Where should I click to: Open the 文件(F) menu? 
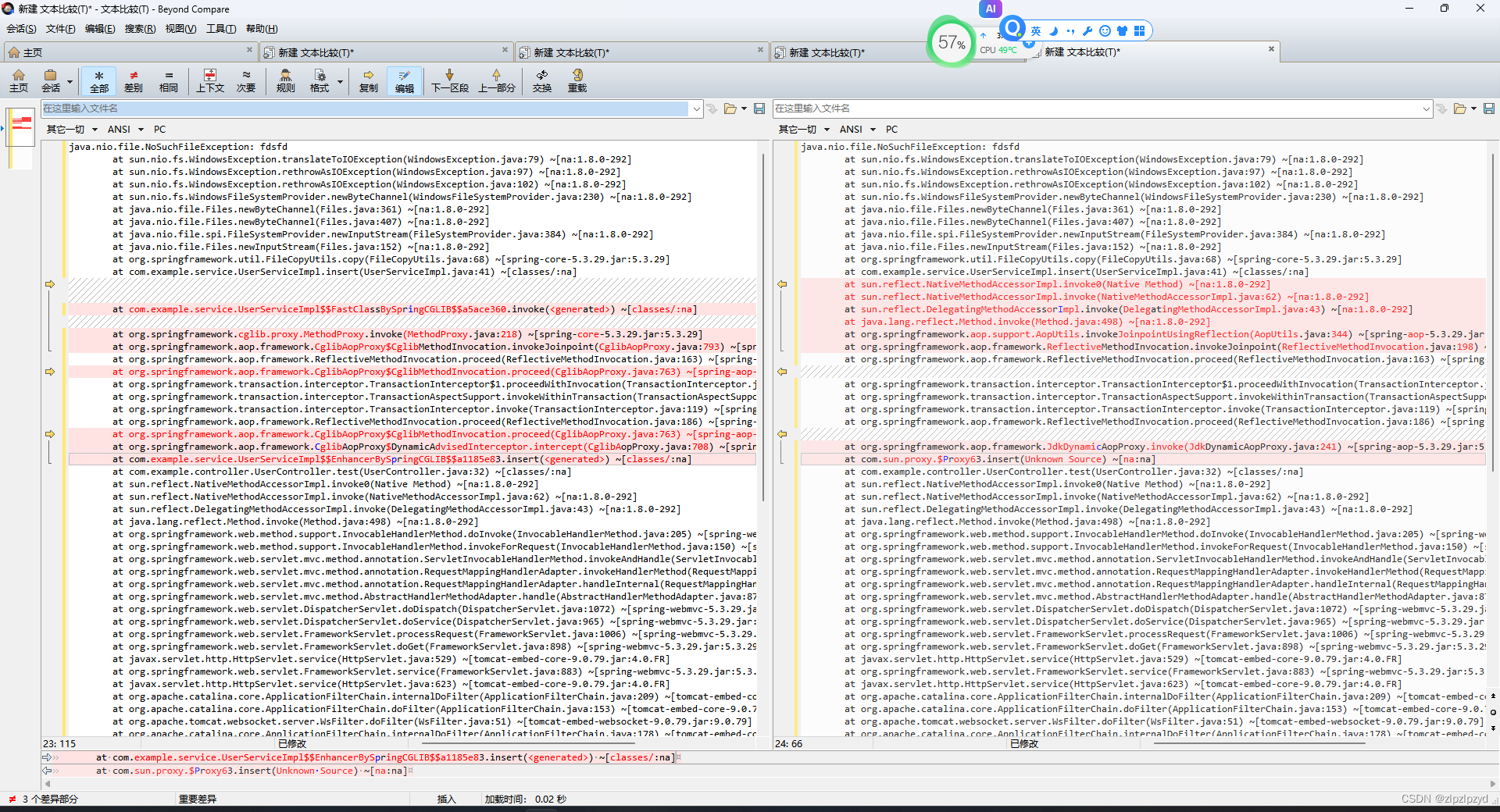click(x=60, y=29)
